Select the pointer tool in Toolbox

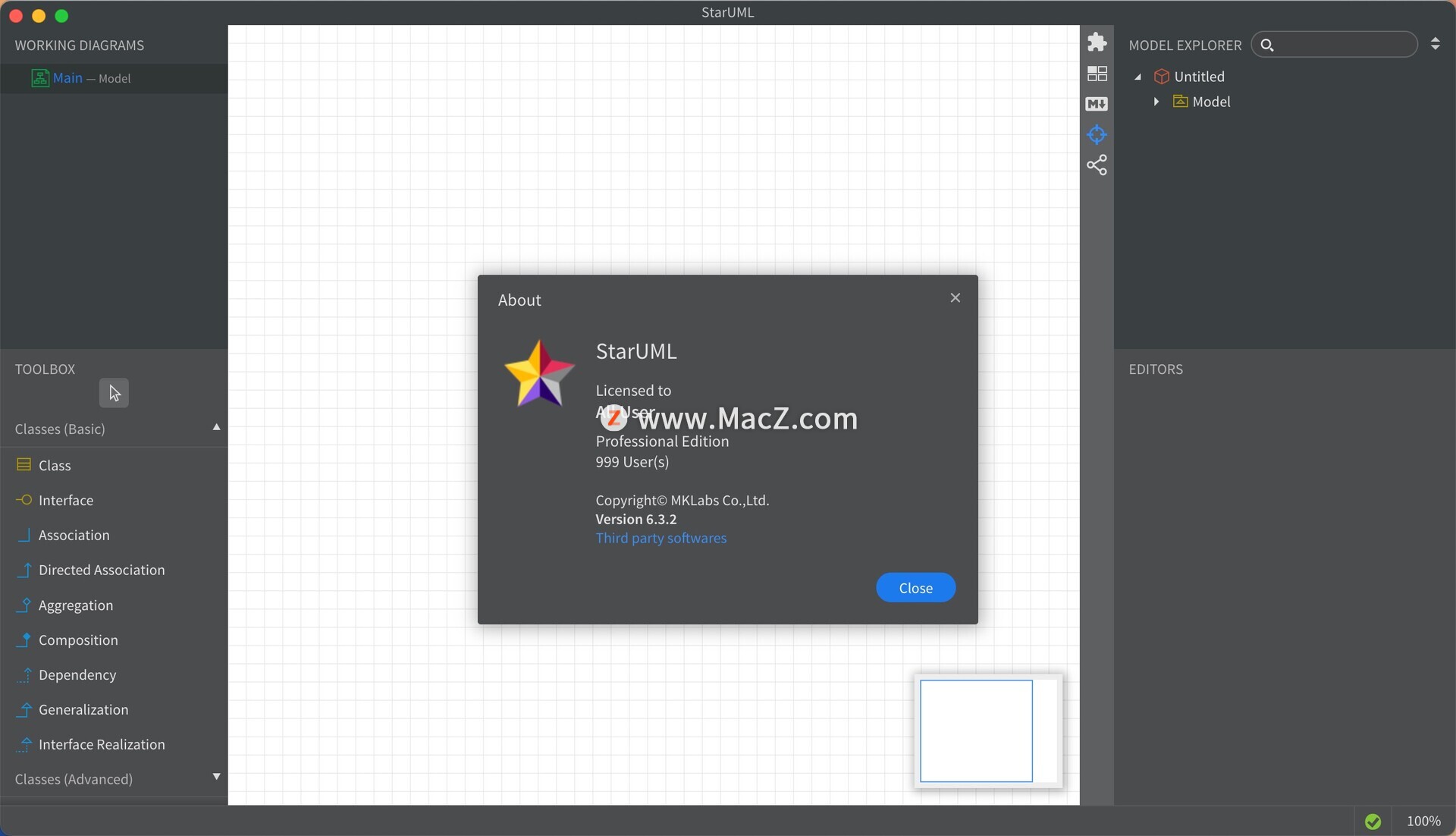[114, 393]
